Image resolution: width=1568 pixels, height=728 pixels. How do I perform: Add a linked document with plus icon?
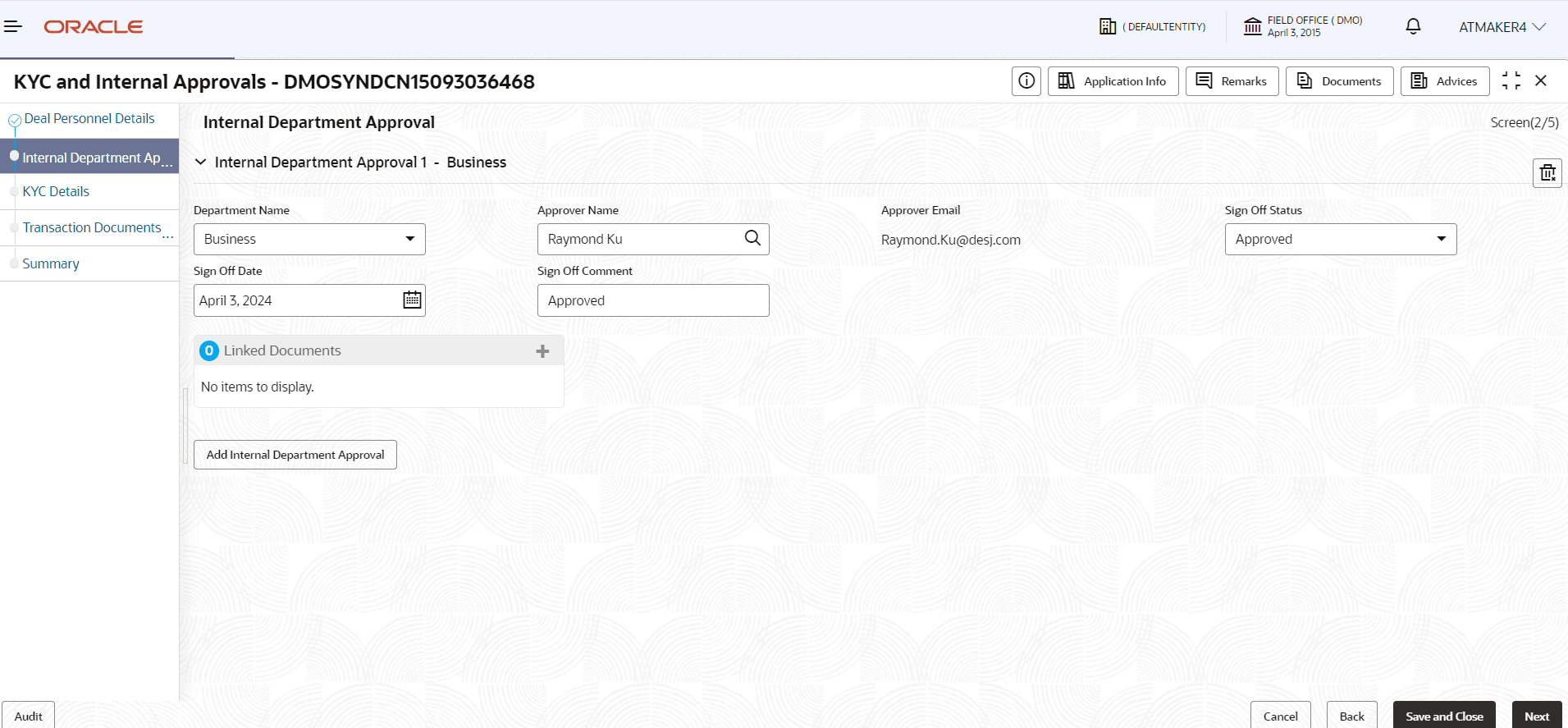[542, 351]
